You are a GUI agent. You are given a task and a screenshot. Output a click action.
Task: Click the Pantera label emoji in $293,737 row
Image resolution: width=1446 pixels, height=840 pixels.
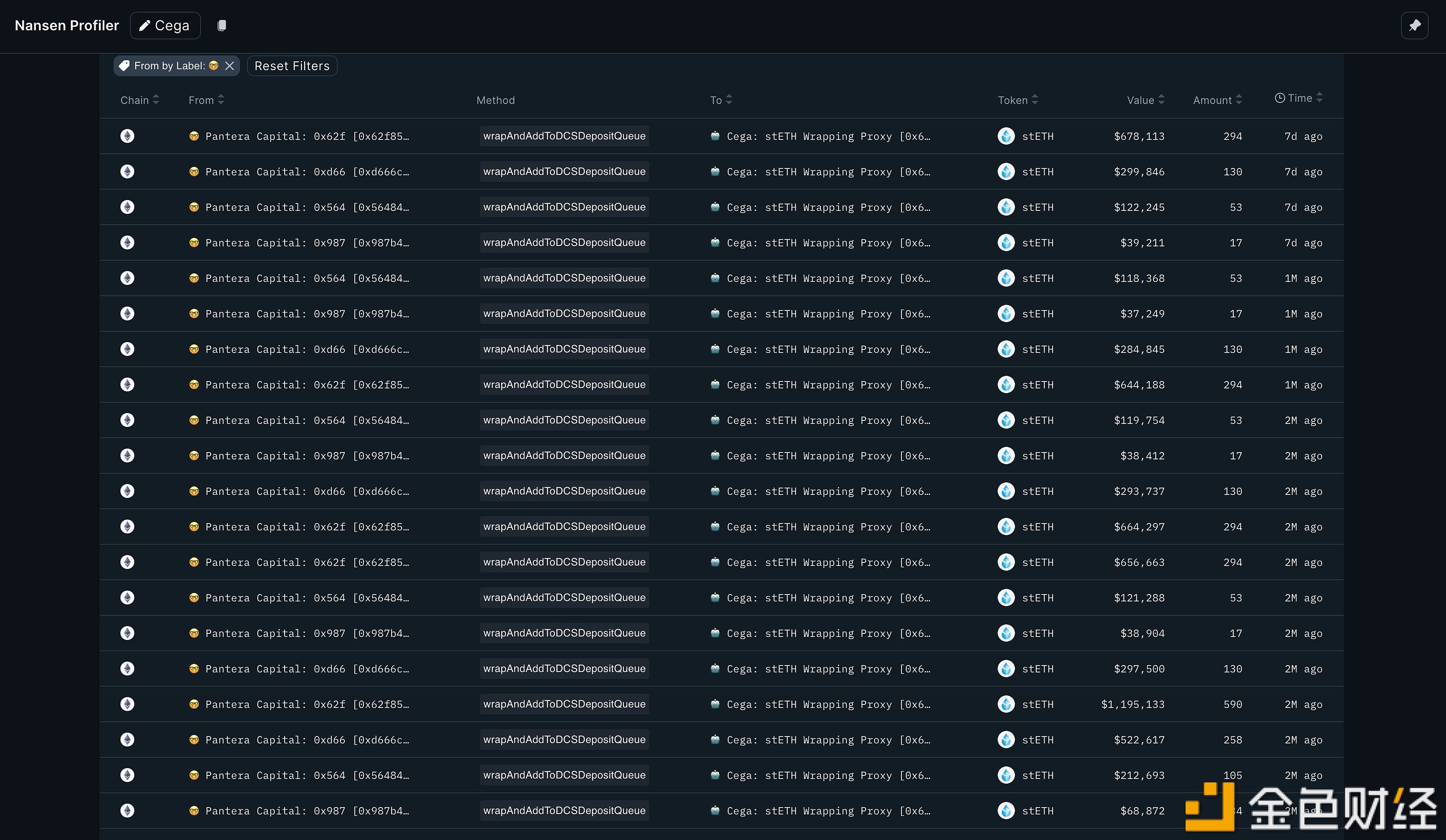pyautogui.click(x=194, y=491)
